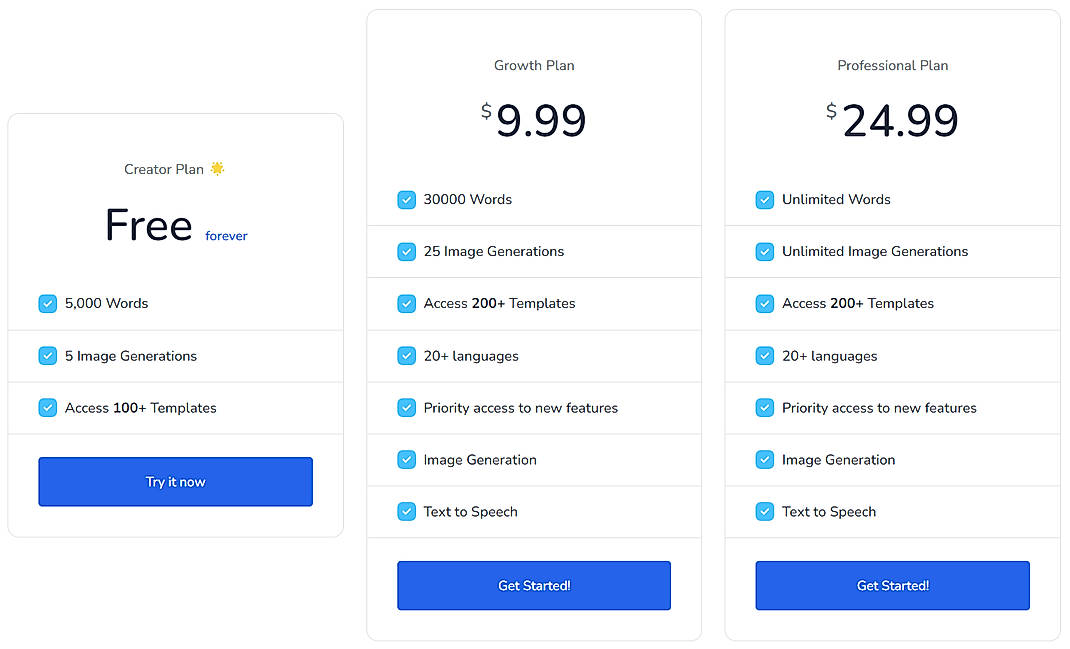
Task: Toggle the 5 Image Generations checkbox
Action: point(47,355)
